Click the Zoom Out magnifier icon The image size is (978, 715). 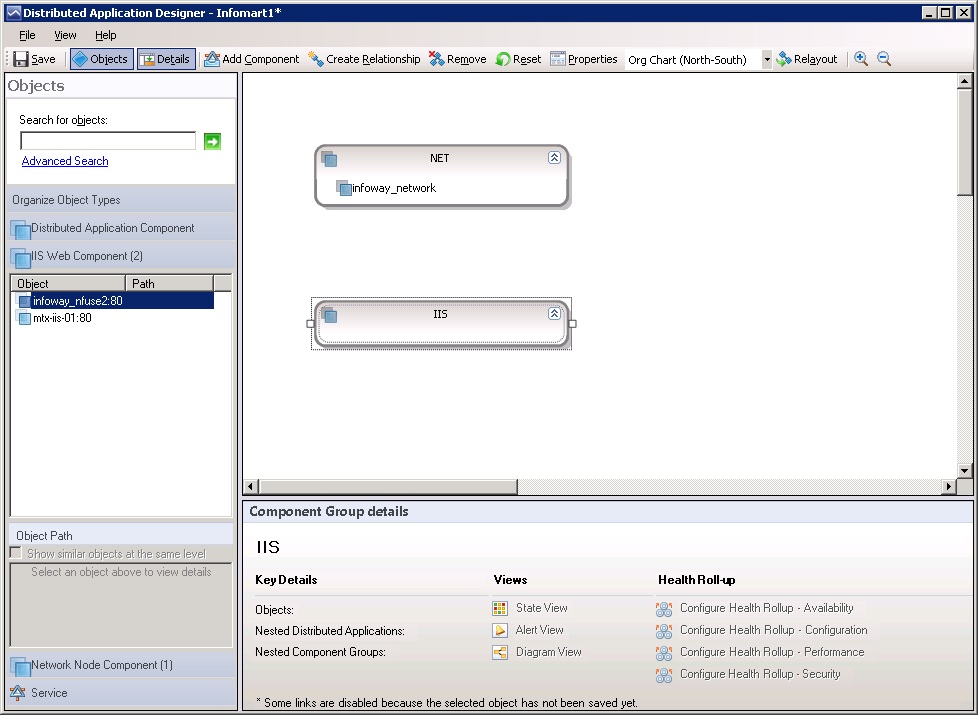tap(884, 59)
